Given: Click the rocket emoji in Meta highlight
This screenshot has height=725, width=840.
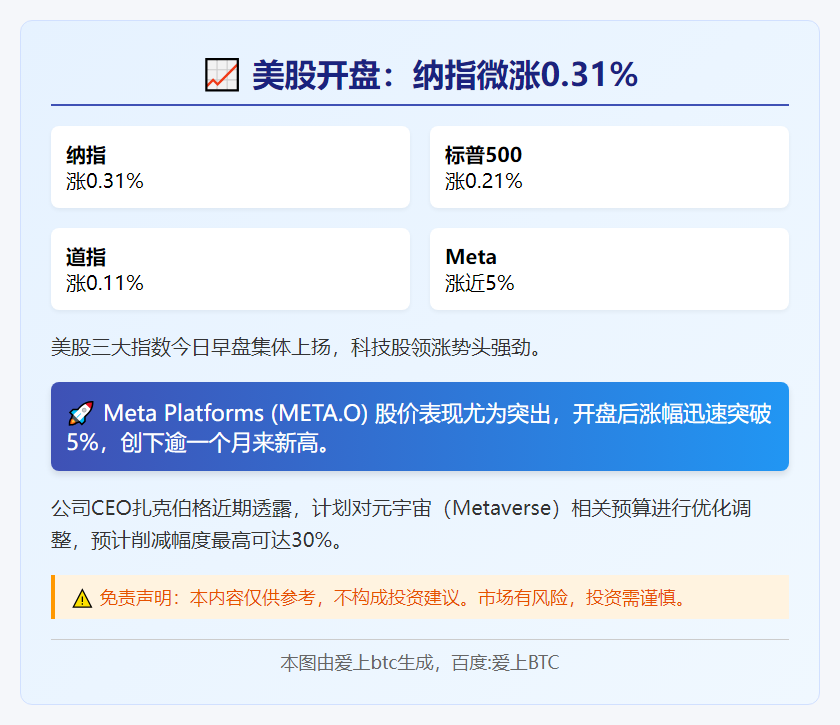Looking at the screenshot, I should (81, 414).
